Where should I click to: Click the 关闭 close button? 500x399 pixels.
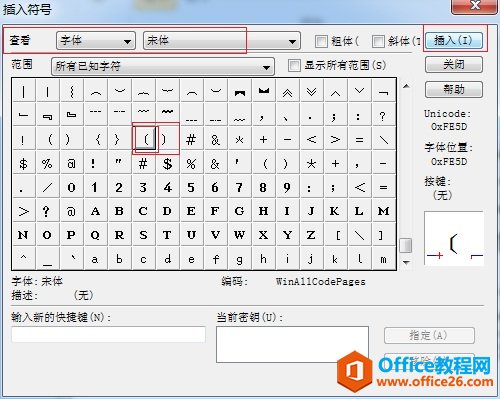454,64
